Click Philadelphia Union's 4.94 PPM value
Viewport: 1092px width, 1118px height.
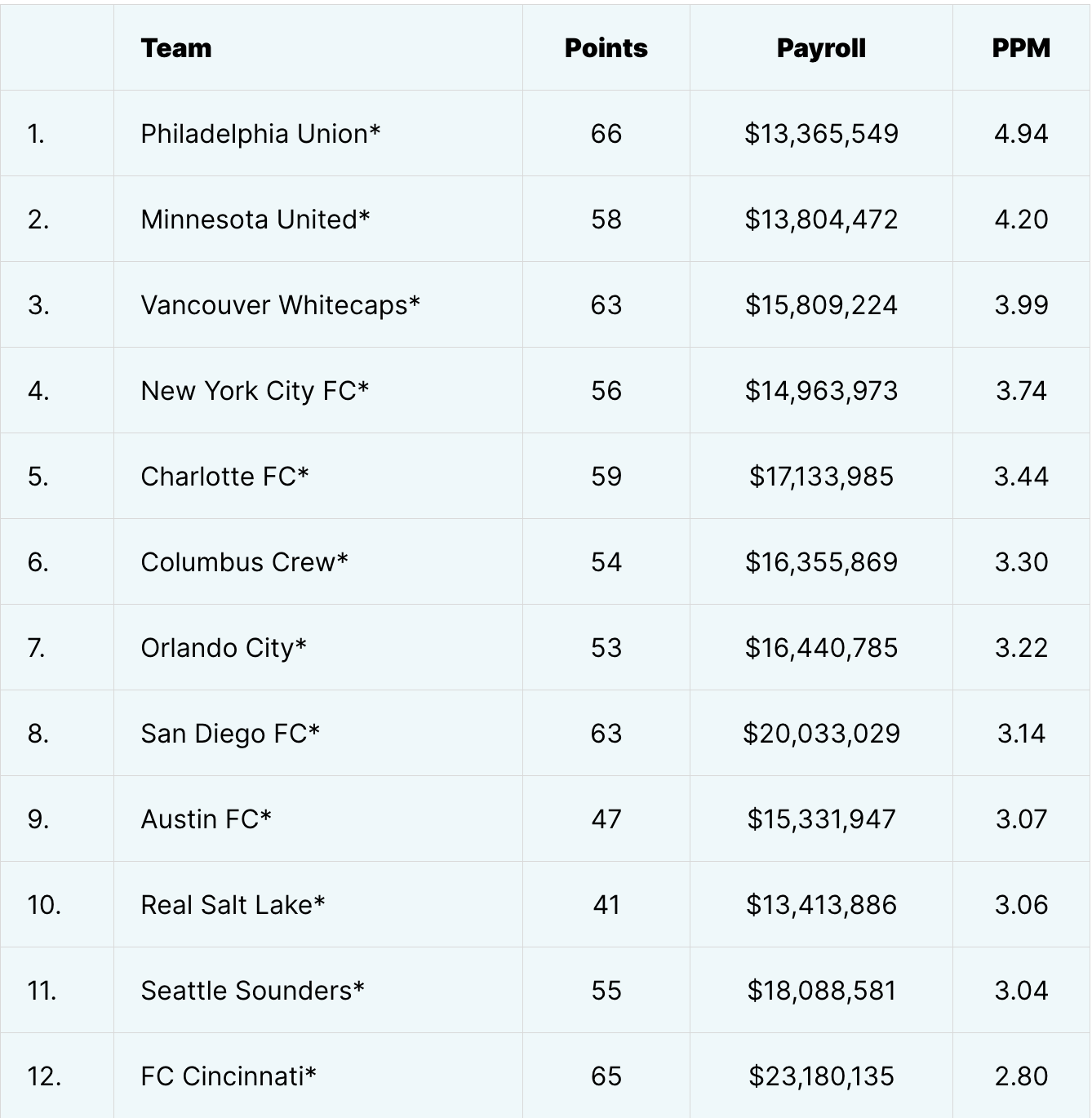pyautogui.click(x=1021, y=134)
